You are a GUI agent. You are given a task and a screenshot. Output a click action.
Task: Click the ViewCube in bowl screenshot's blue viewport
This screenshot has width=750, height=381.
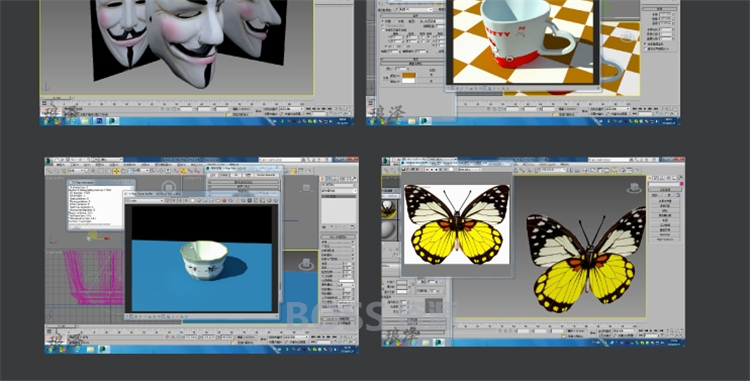point(306,264)
